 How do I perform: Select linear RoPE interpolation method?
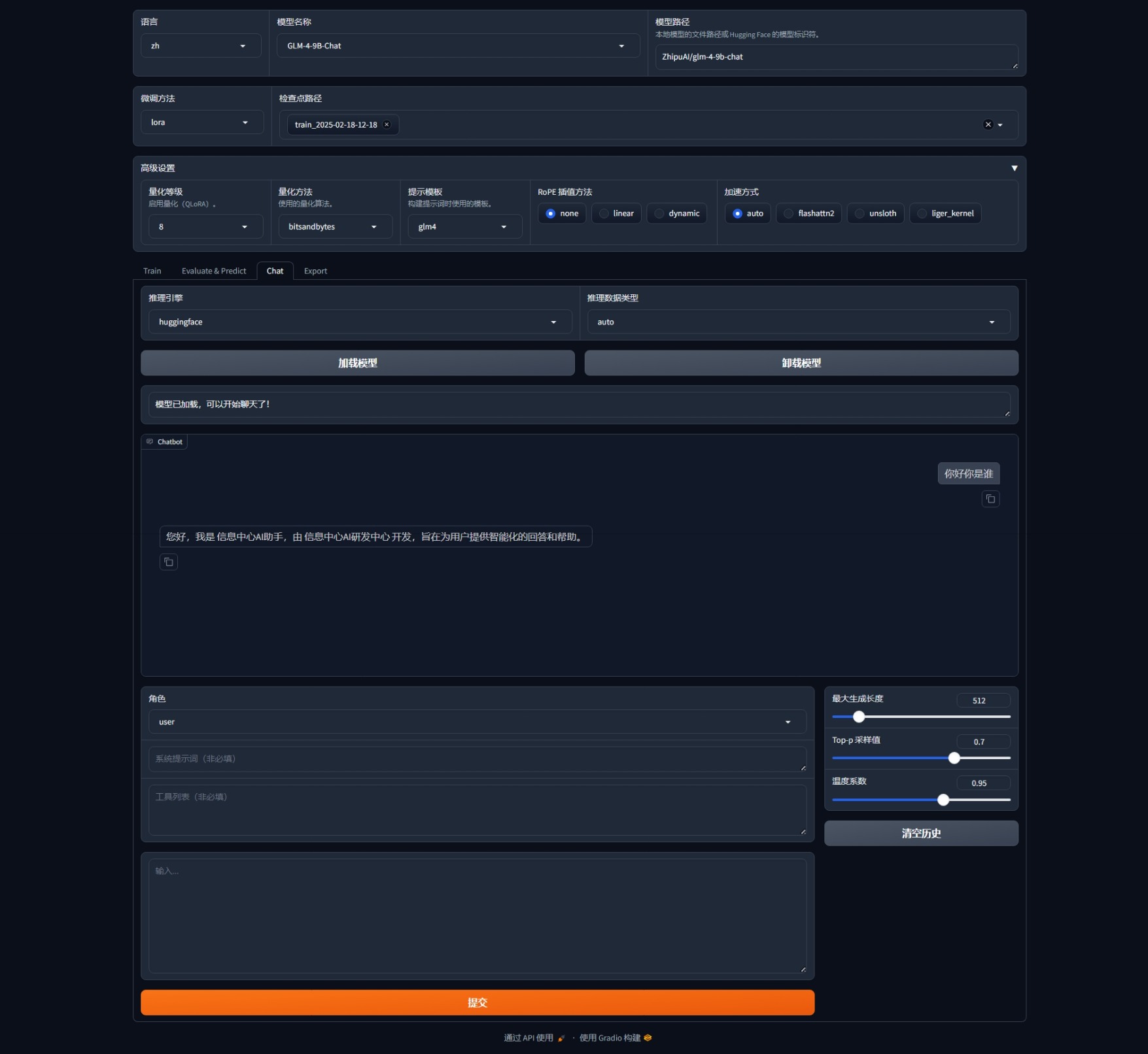[x=604, y=214]
